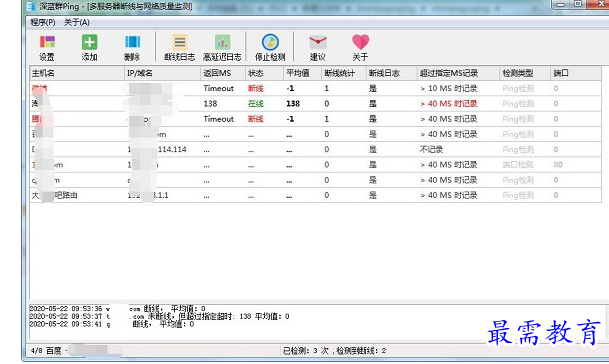Select the log line at 09:53:37
The image size is (609, 364).
coord(159,317)
